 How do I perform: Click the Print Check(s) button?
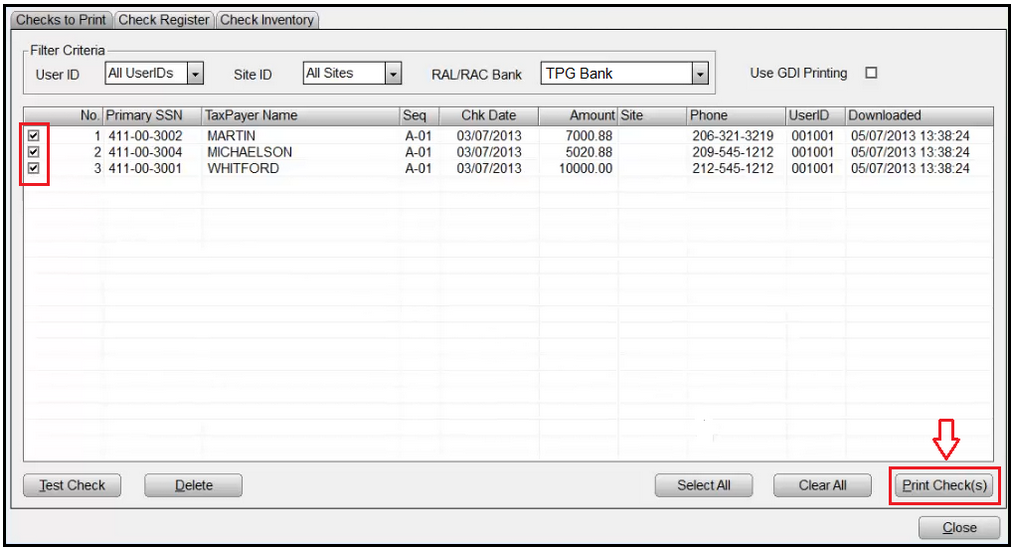[x=944, y=486]
